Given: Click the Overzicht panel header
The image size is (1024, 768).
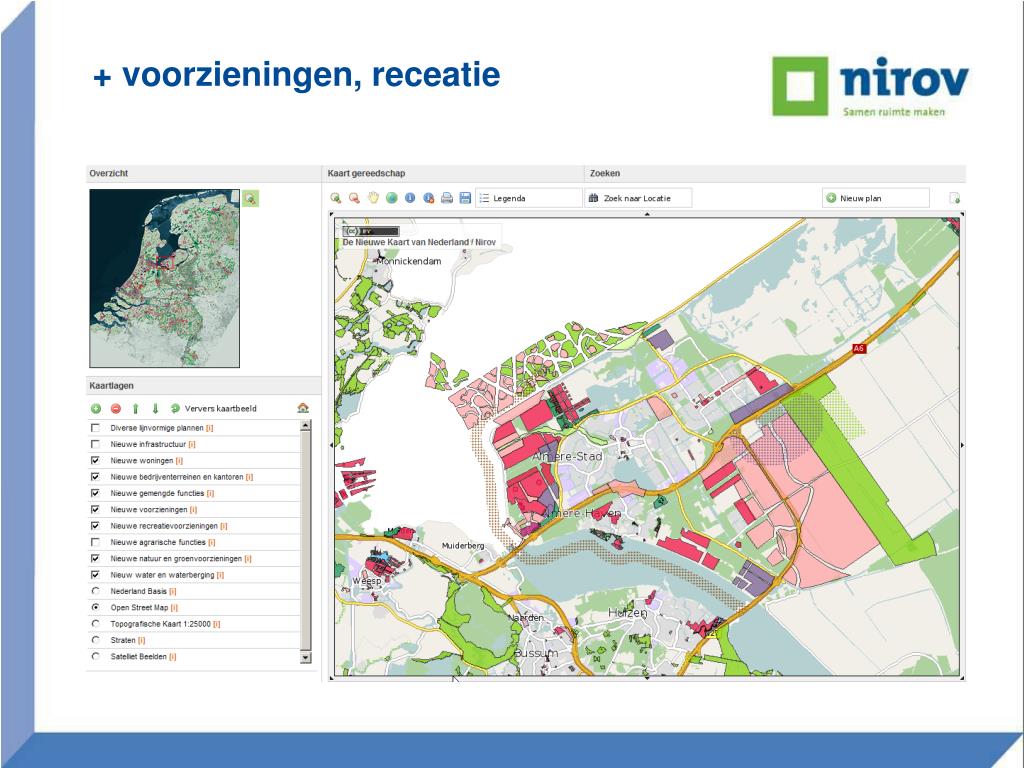Looking at the screenshot, I should click(x=204, y=173).
